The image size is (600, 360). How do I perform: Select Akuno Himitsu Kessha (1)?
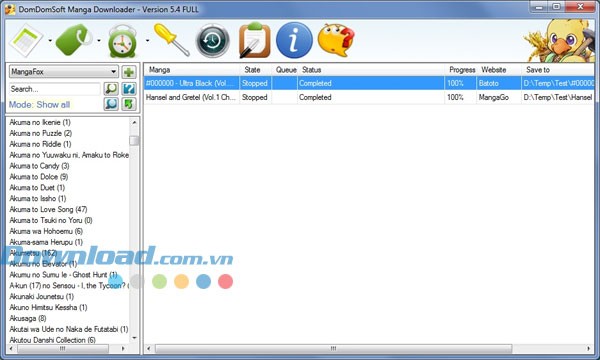point(48,307)
